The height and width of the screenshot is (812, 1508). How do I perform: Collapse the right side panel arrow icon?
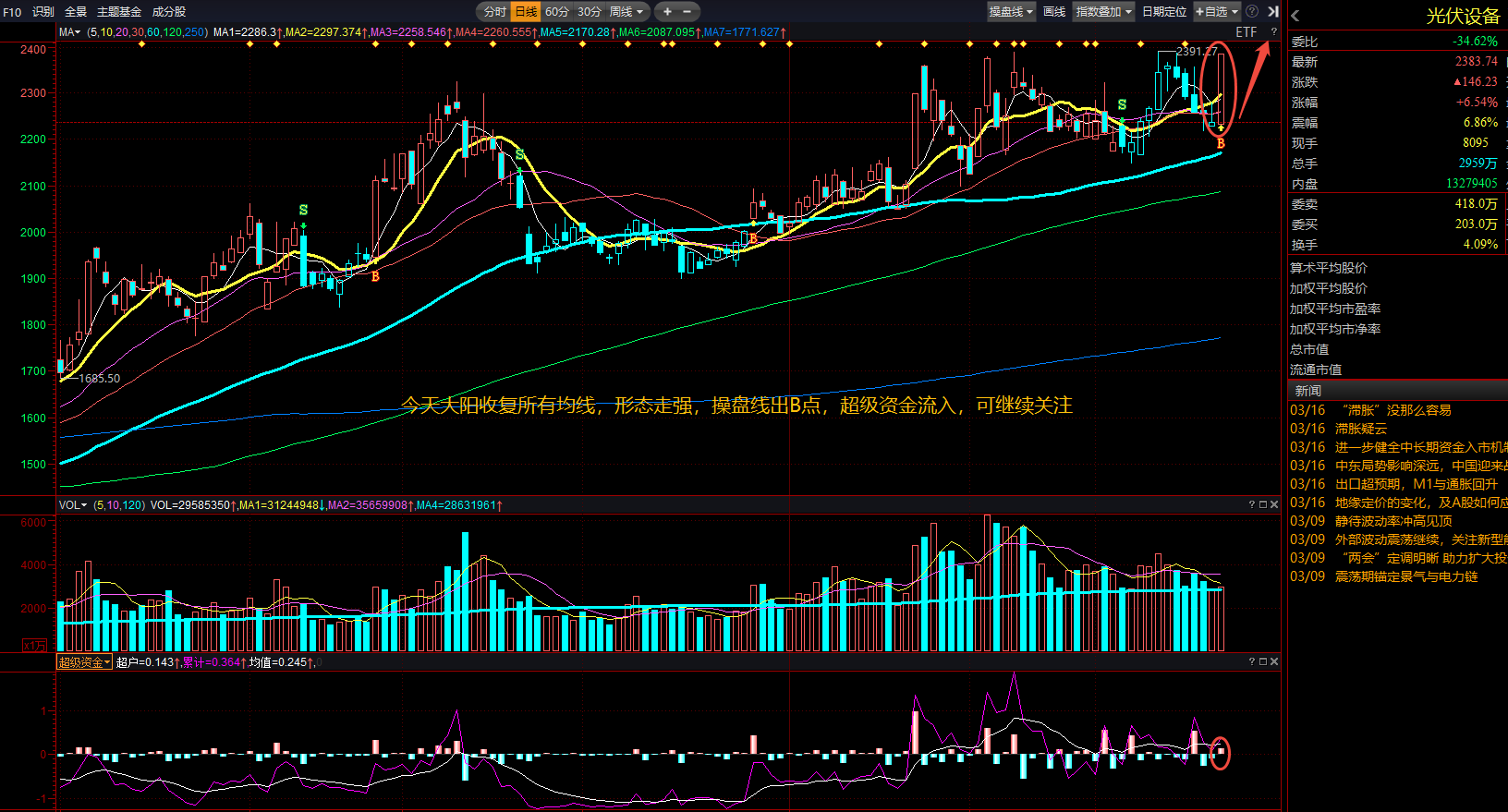[x=1273, y=12]
